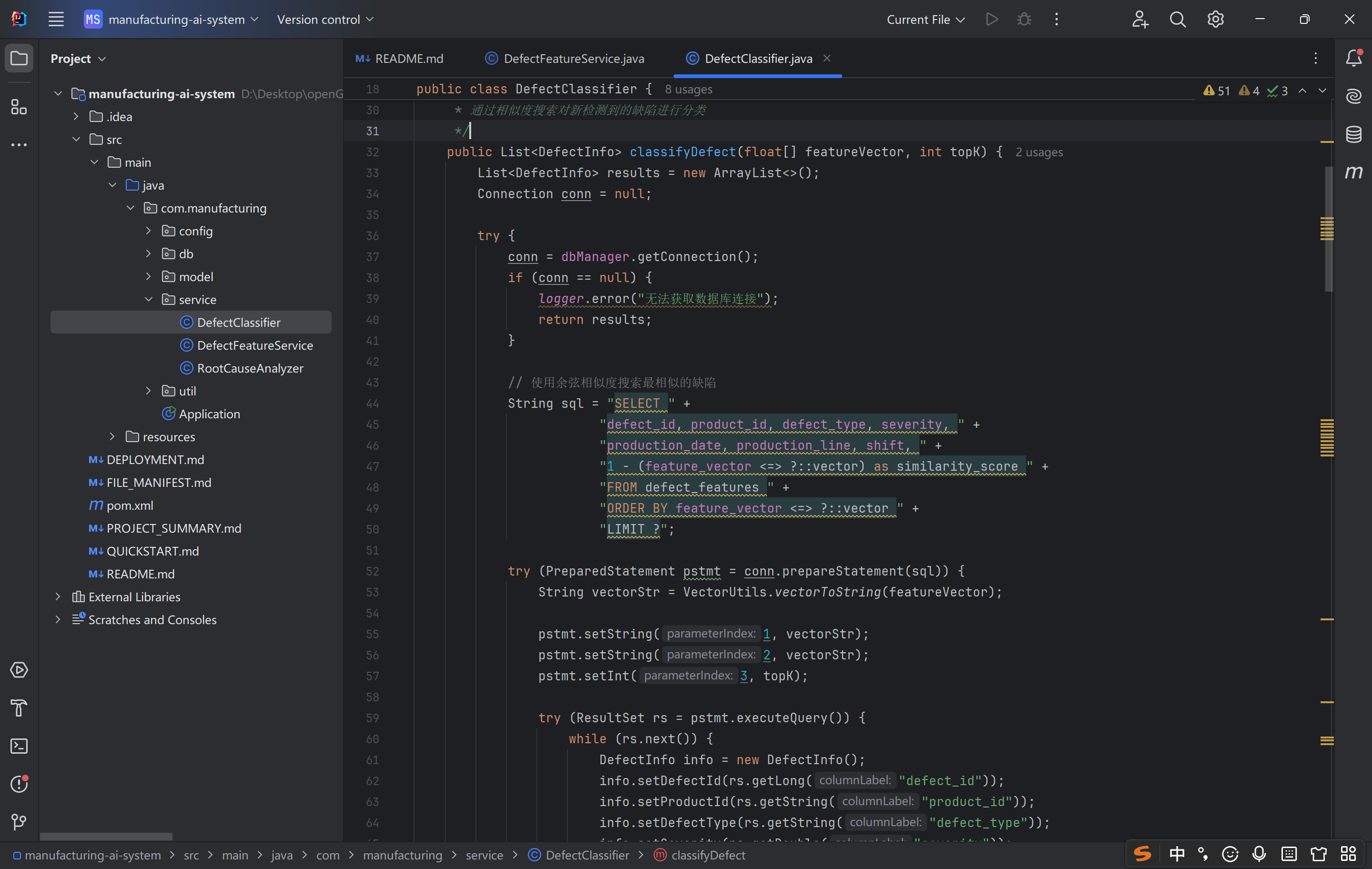
Task: Open the Terminal tool window
Action: click(19, 746)
